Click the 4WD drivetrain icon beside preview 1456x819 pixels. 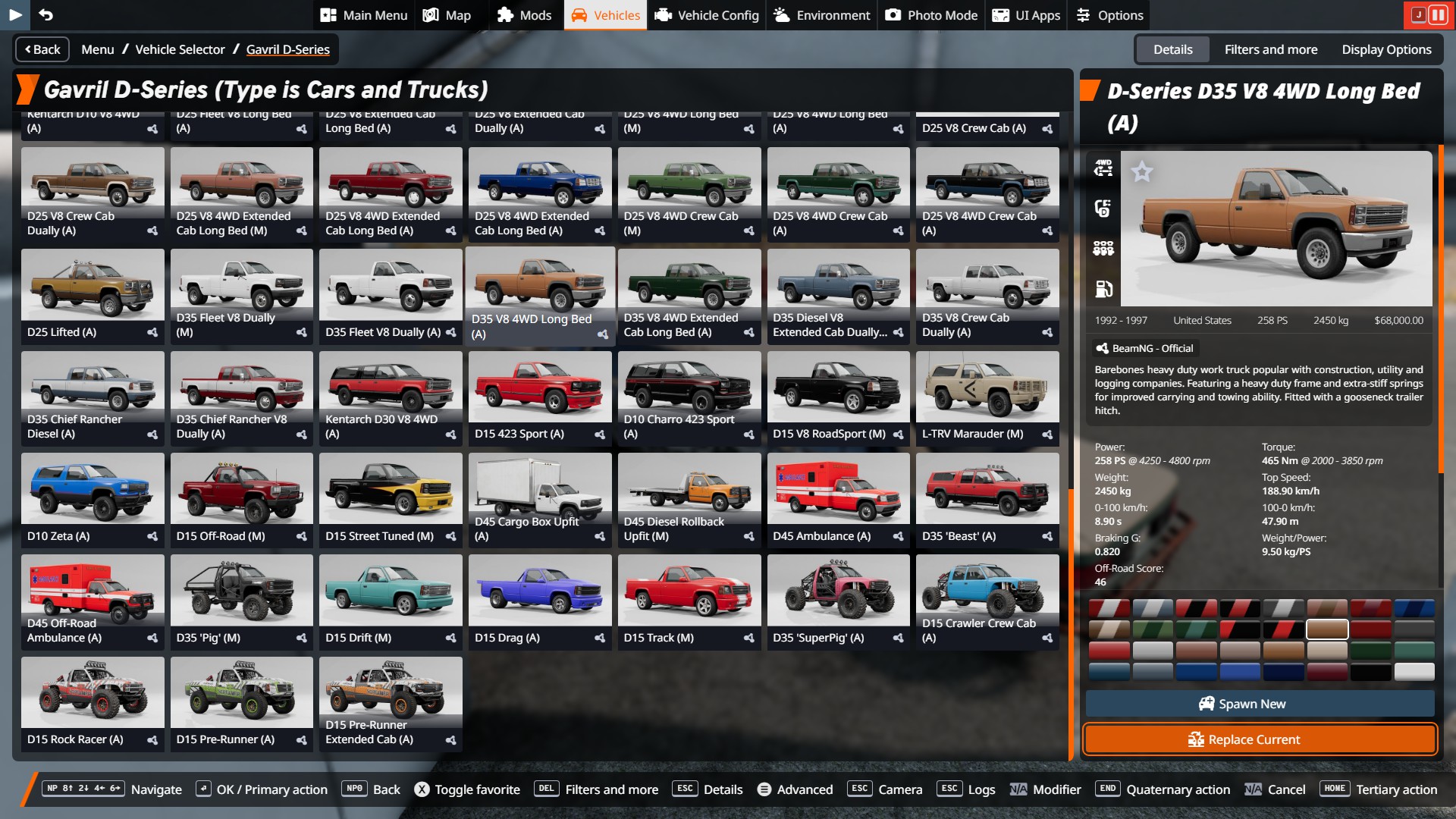click(x=1103, y=168)
